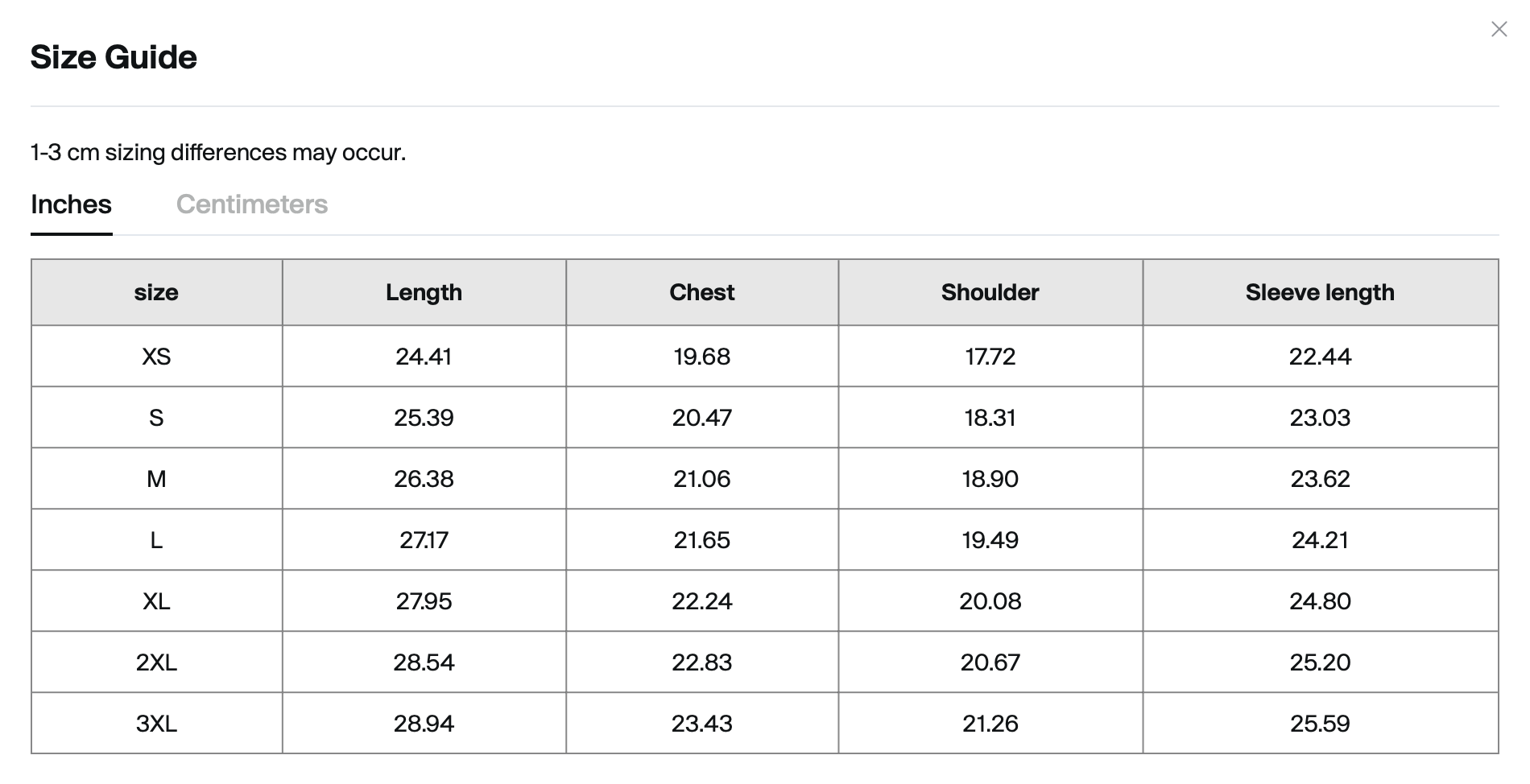
Task: Click the 3XL chest value 23.43
Action: click(702, 724)
